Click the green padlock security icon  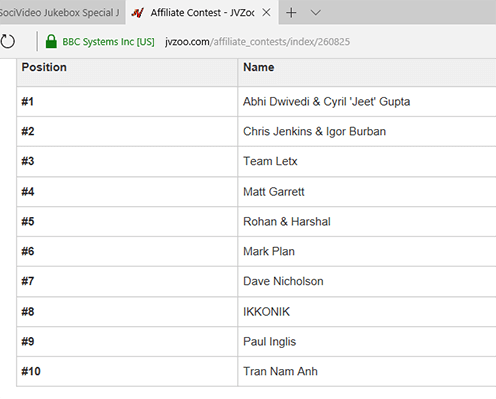point(51,42)
